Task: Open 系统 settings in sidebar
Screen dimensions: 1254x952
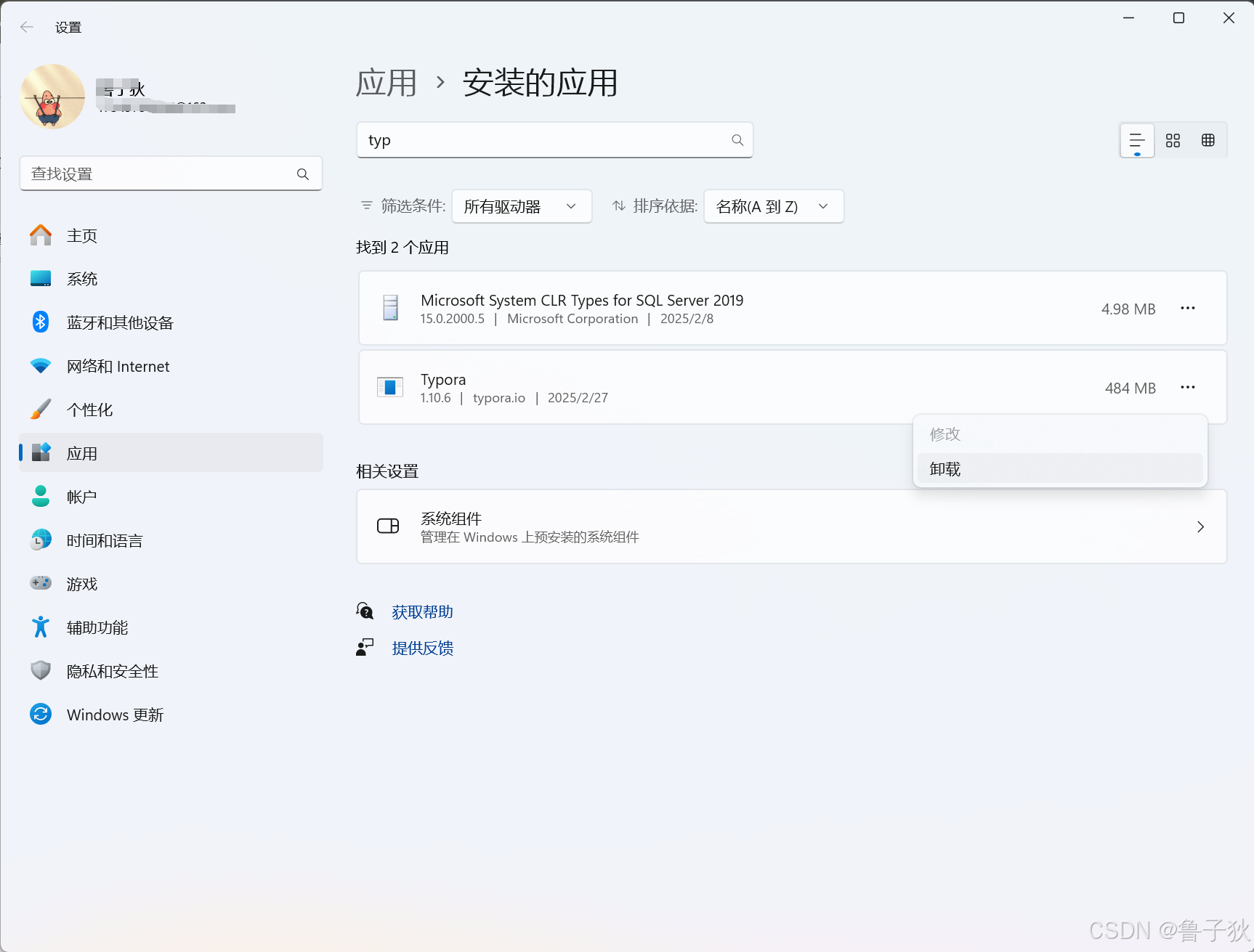Action: click(171, 279)
